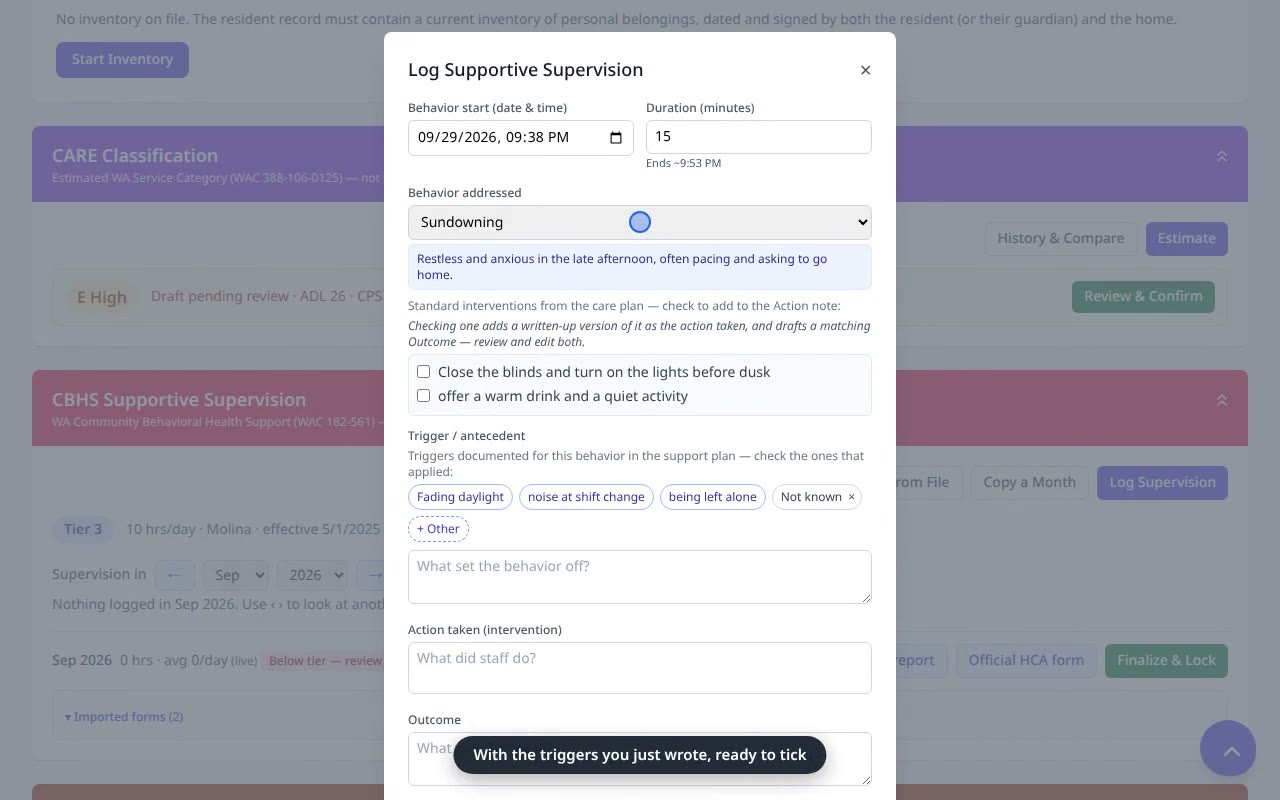Open the calendar picker in Behavior start
Image resolution: width=1280 pixels, height=800 pixels.
click(x=616, y=137)
